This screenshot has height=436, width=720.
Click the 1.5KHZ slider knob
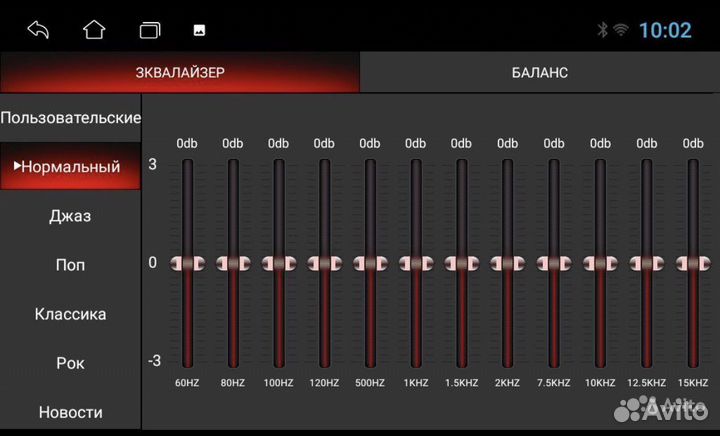coord(461,263)
